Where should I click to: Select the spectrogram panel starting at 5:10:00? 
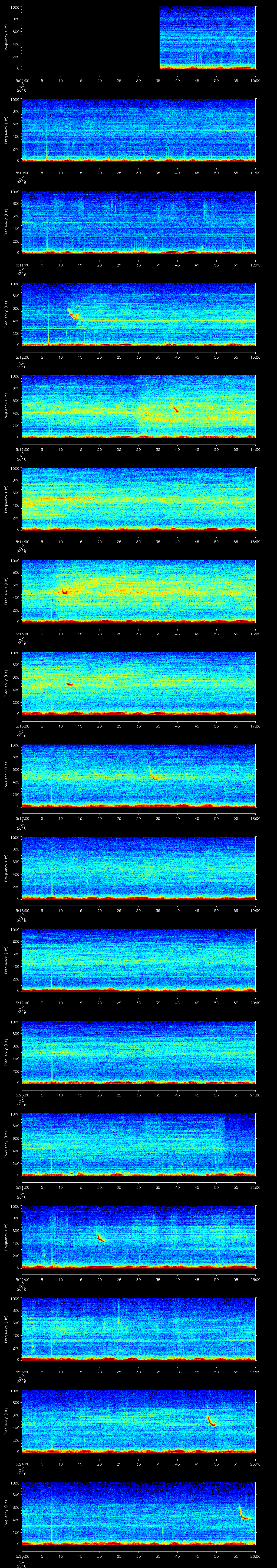point(138,130)
